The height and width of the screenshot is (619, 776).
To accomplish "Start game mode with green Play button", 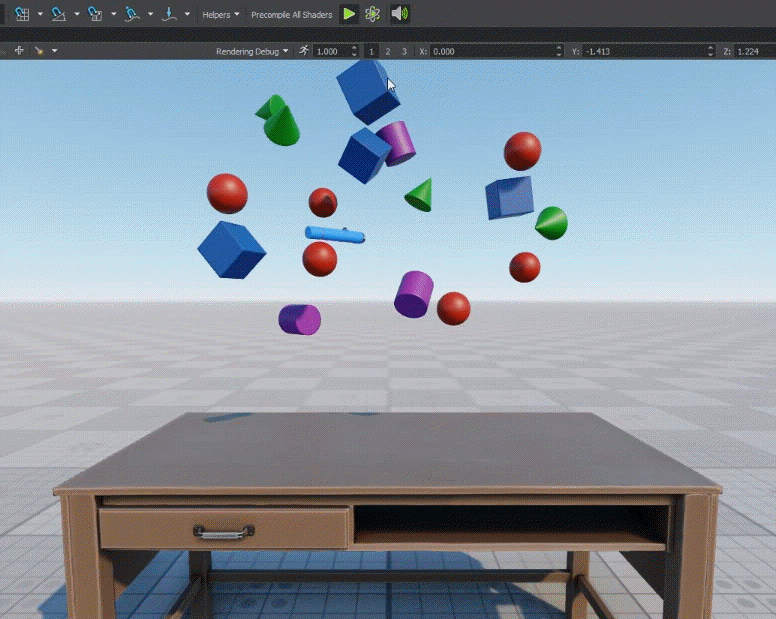I will coord(349,14).
